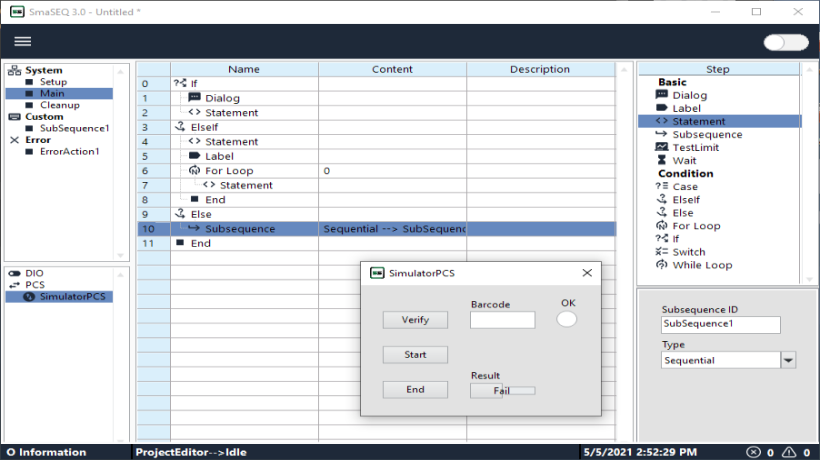Open the hamburger menu
This screenshot has height=460, width=820.
click(22, 41)
